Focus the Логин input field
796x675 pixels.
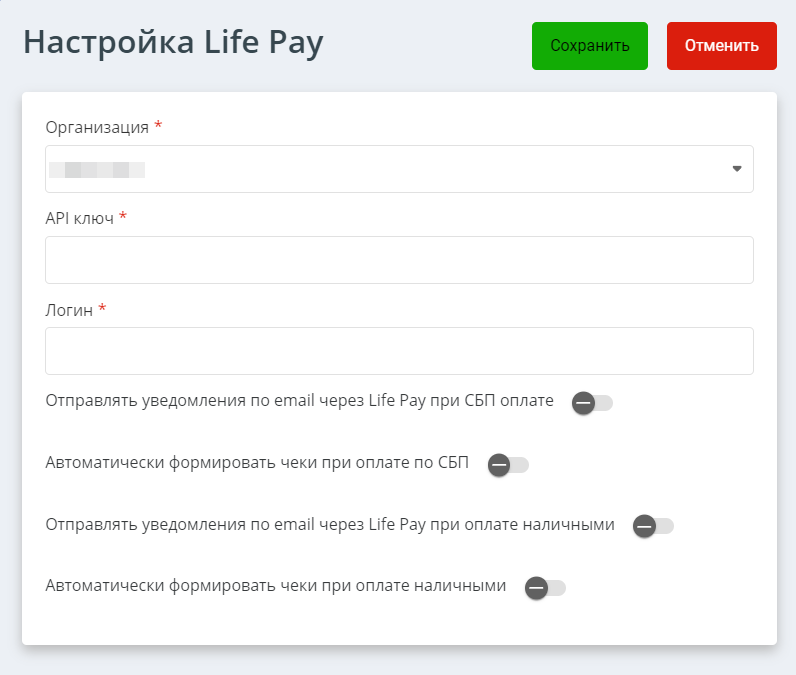coord(399,351)
